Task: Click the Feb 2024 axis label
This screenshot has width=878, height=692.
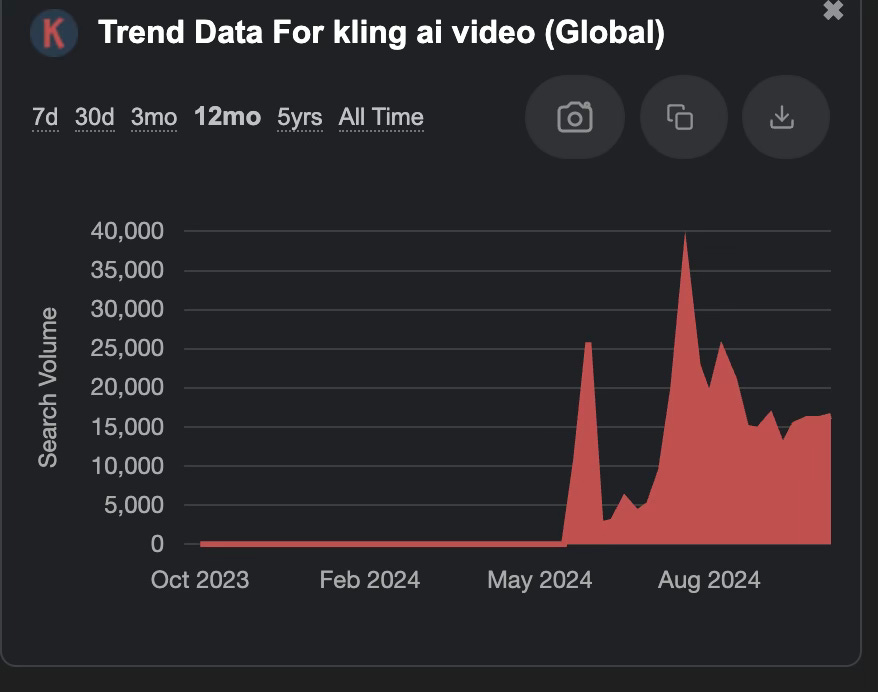Action: (x=370, y=580)
